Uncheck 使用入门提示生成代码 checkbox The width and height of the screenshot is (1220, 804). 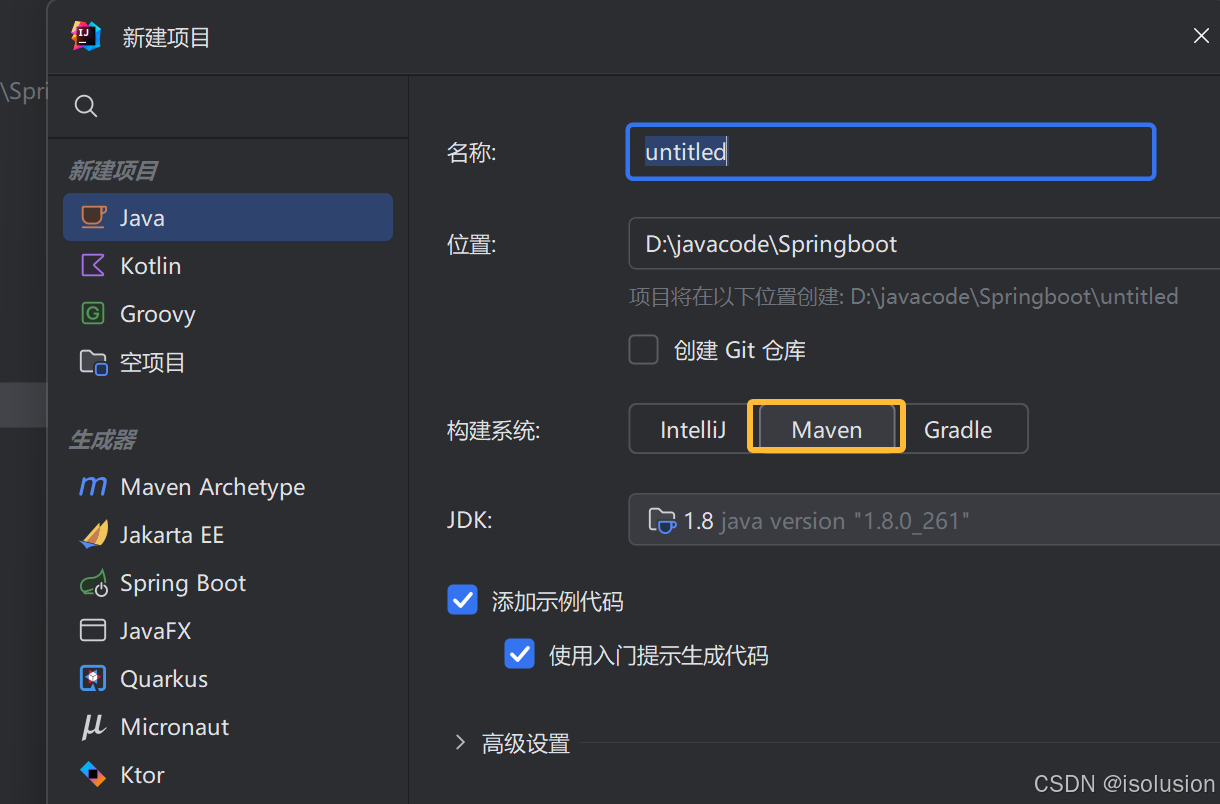(x=519, y=654)
